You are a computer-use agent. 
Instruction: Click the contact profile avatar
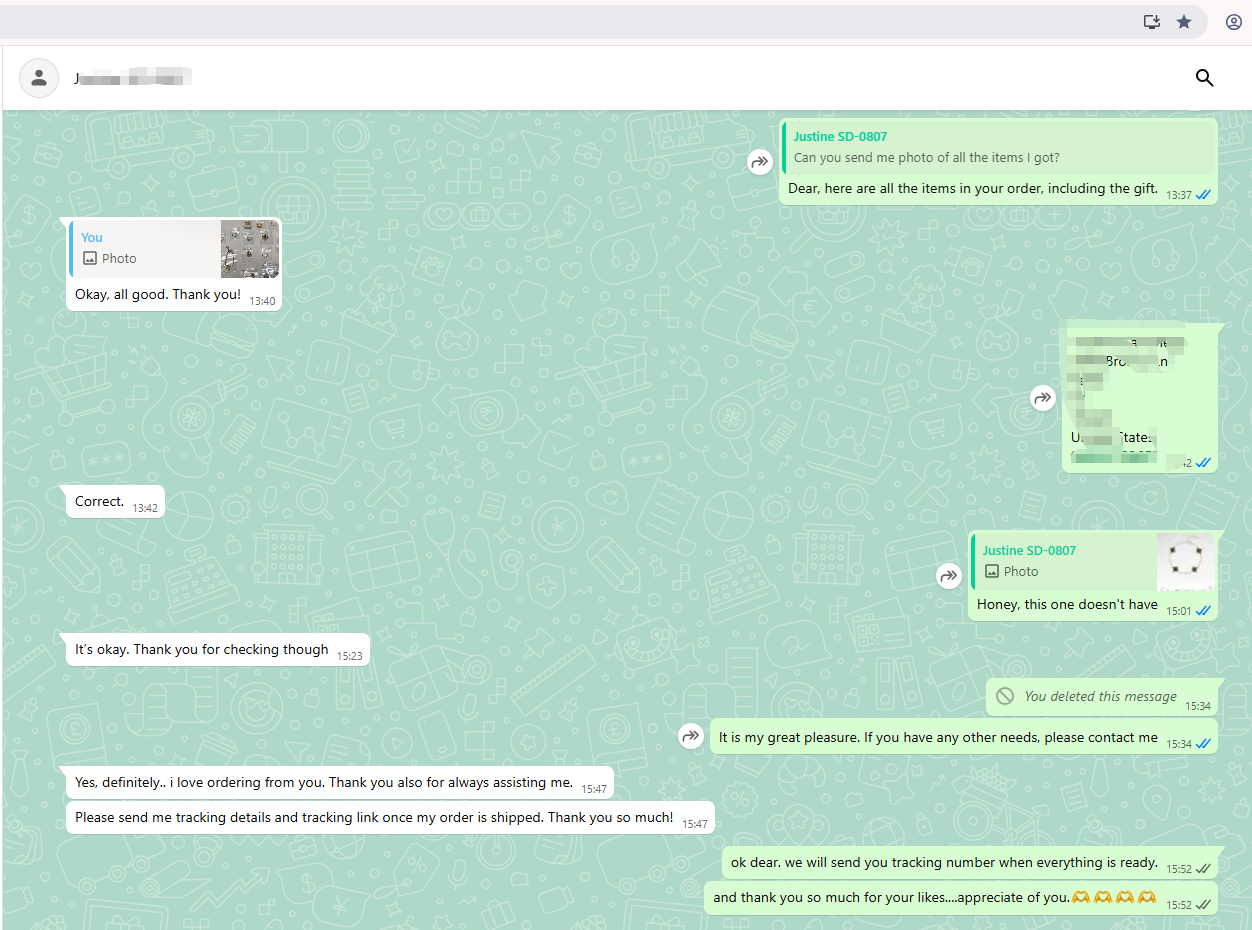coord(39,78)
